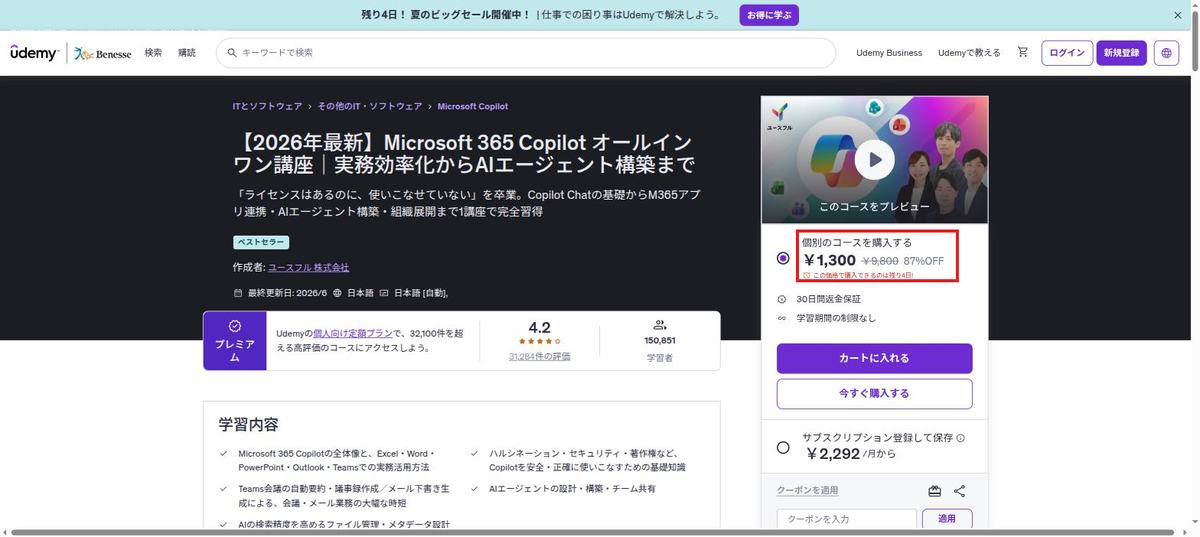Click the info icon beside subscription text
Screen dimensions: 1200x537
tap(961, 438)
